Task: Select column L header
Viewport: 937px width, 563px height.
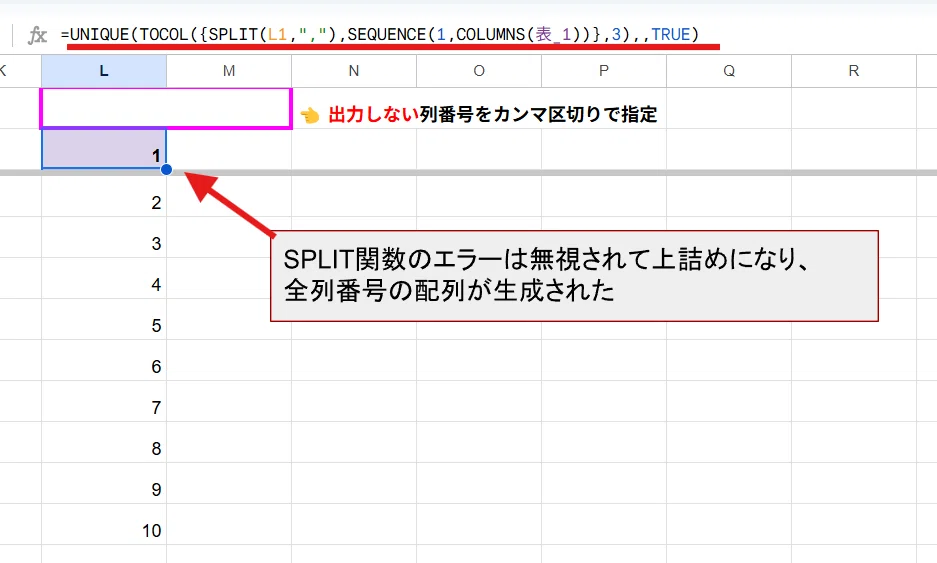Action: [x=104, y=71]
